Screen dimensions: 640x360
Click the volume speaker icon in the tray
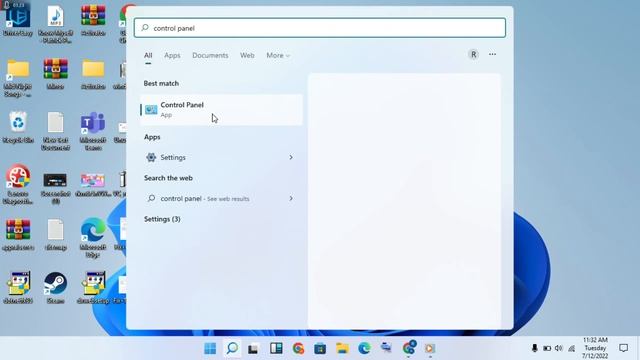559,348
